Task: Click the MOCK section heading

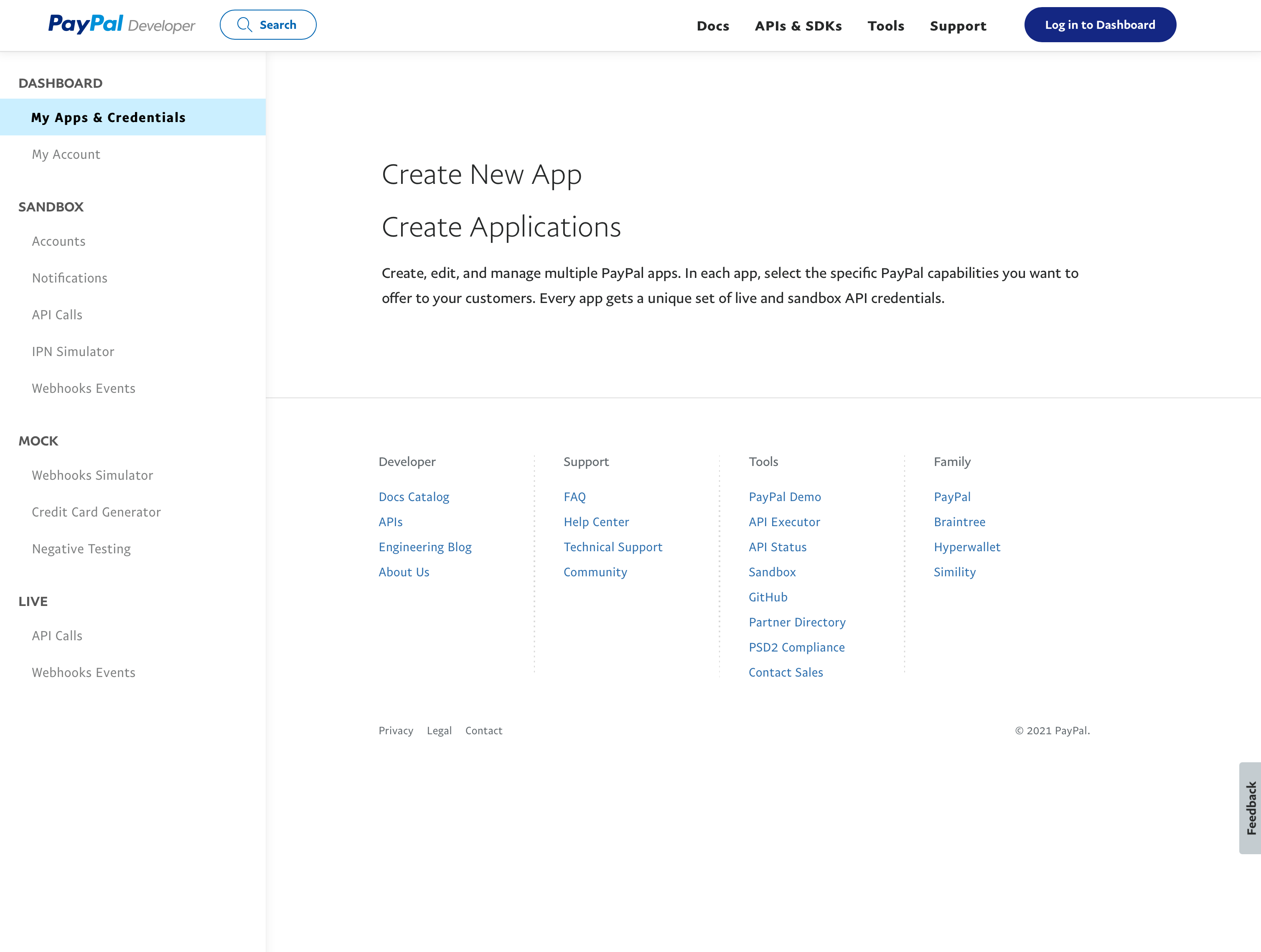Action: click(x=38, y=441)
